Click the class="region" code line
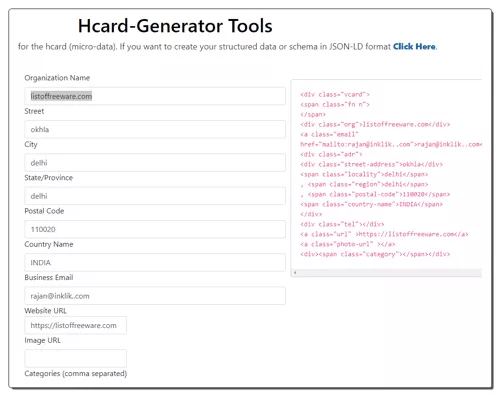Screen dimensions: 500x396 tap(364, 184)
